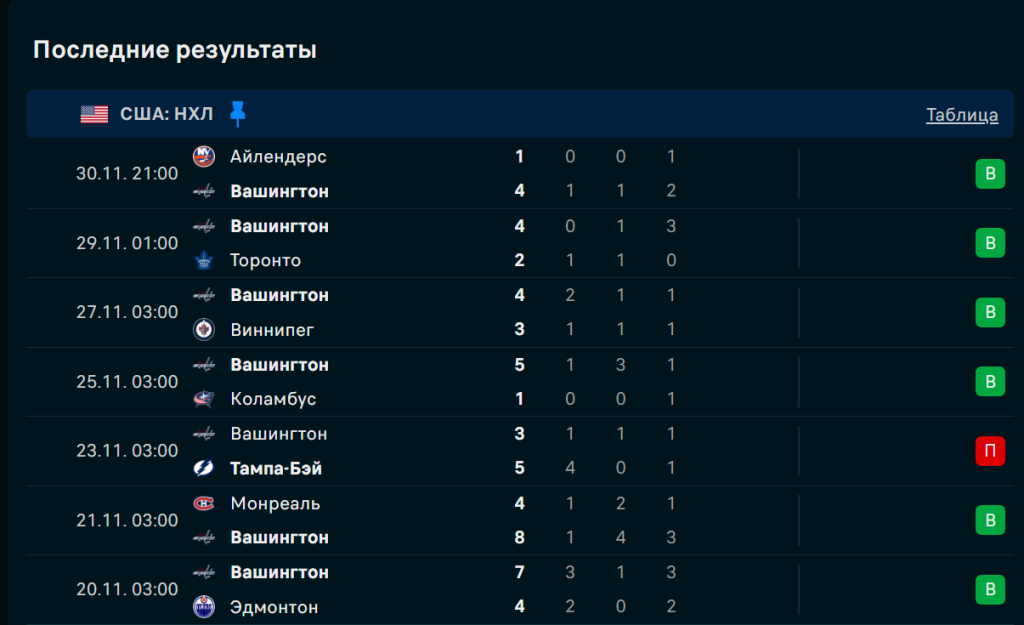Open the Таблица standings link
The width and height of the screenshot is (1024, 625).
click(x=961, y=115)
